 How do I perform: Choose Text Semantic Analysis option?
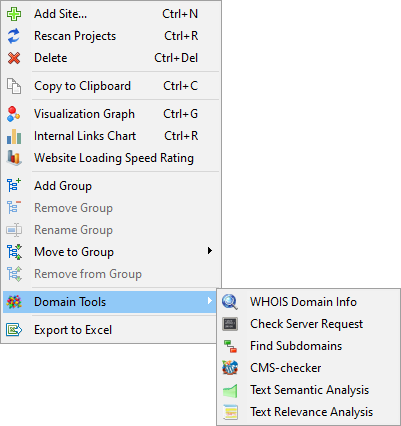pyautogui.click(x=308, y=390)
